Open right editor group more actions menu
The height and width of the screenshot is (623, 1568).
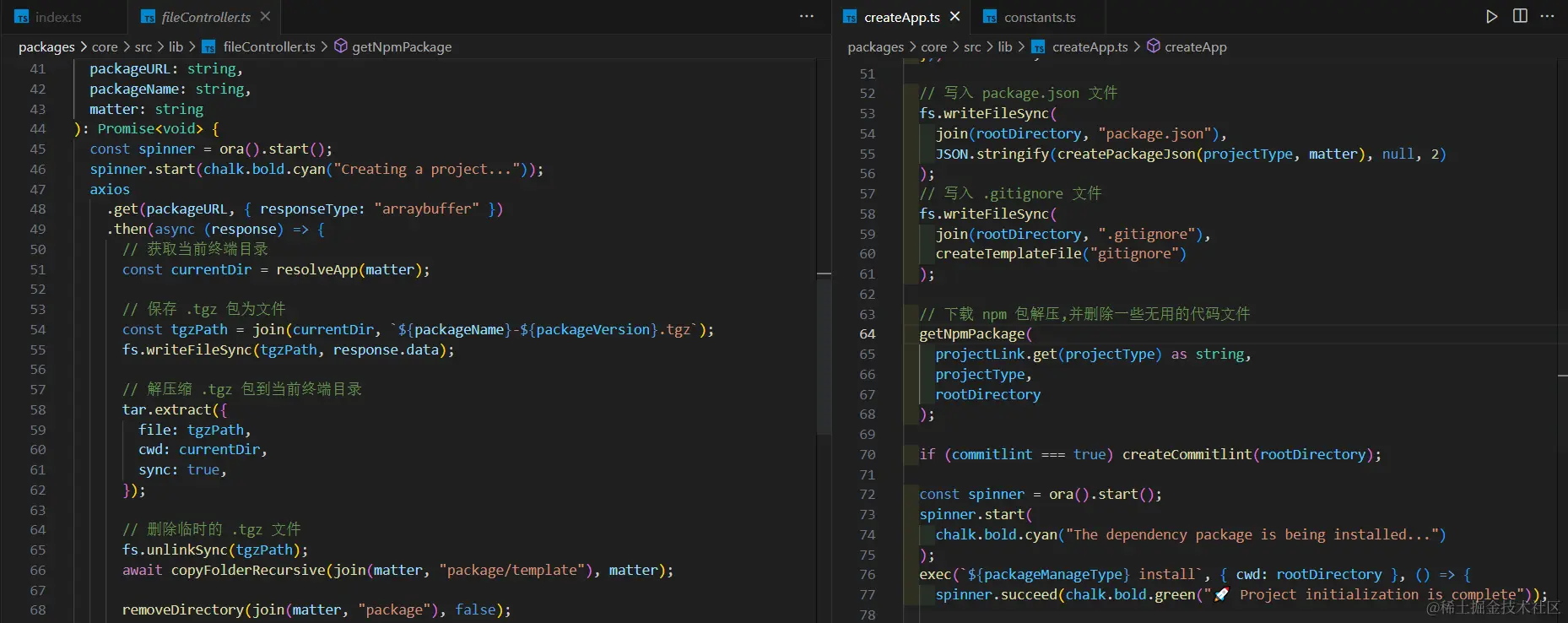coord(1547,17)
